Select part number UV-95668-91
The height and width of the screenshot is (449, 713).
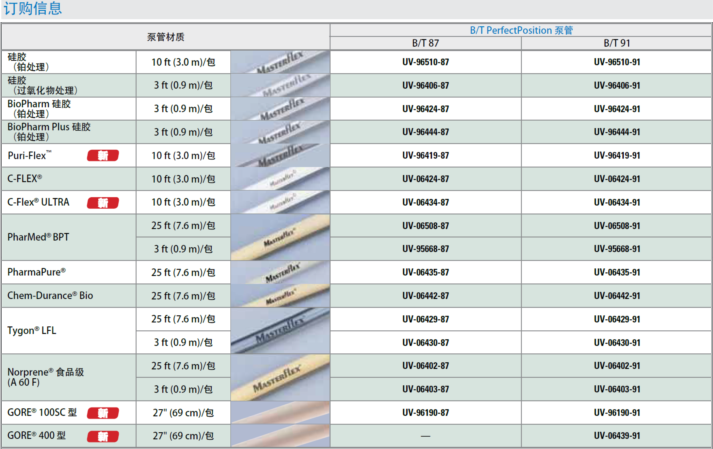pyautogui.click(x=617, y=249)
